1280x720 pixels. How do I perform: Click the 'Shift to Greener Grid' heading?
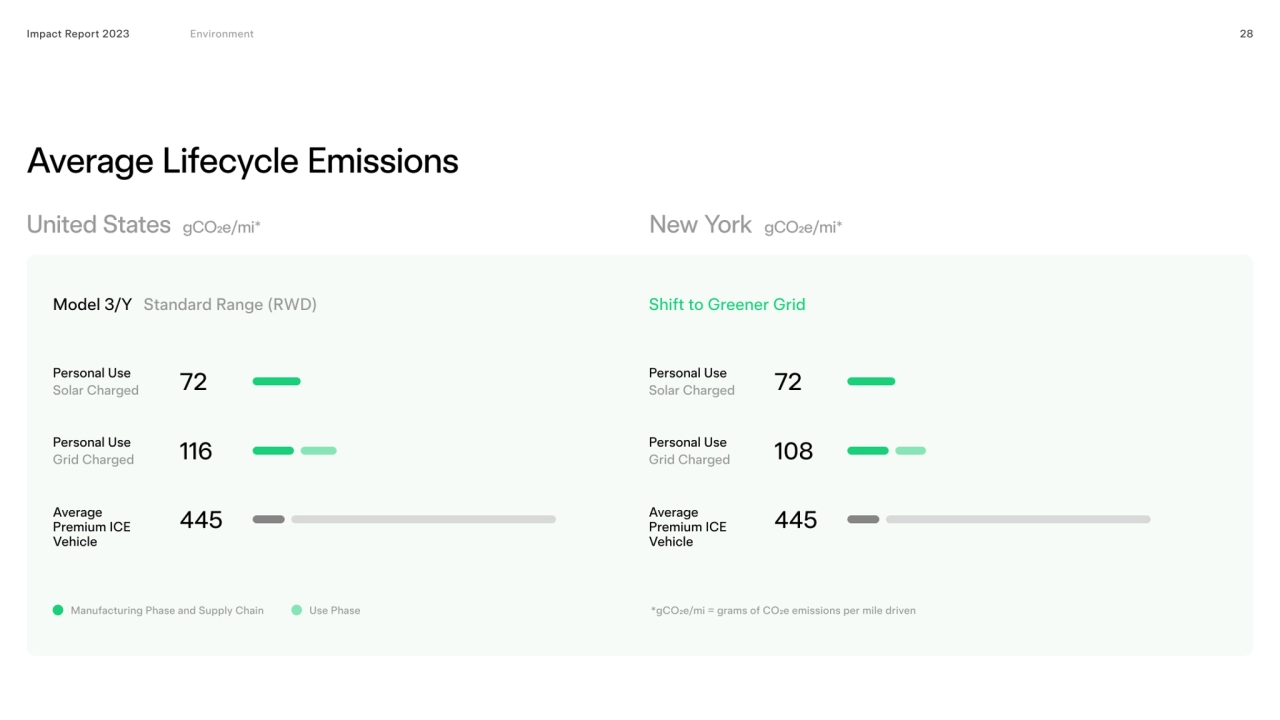727,305
